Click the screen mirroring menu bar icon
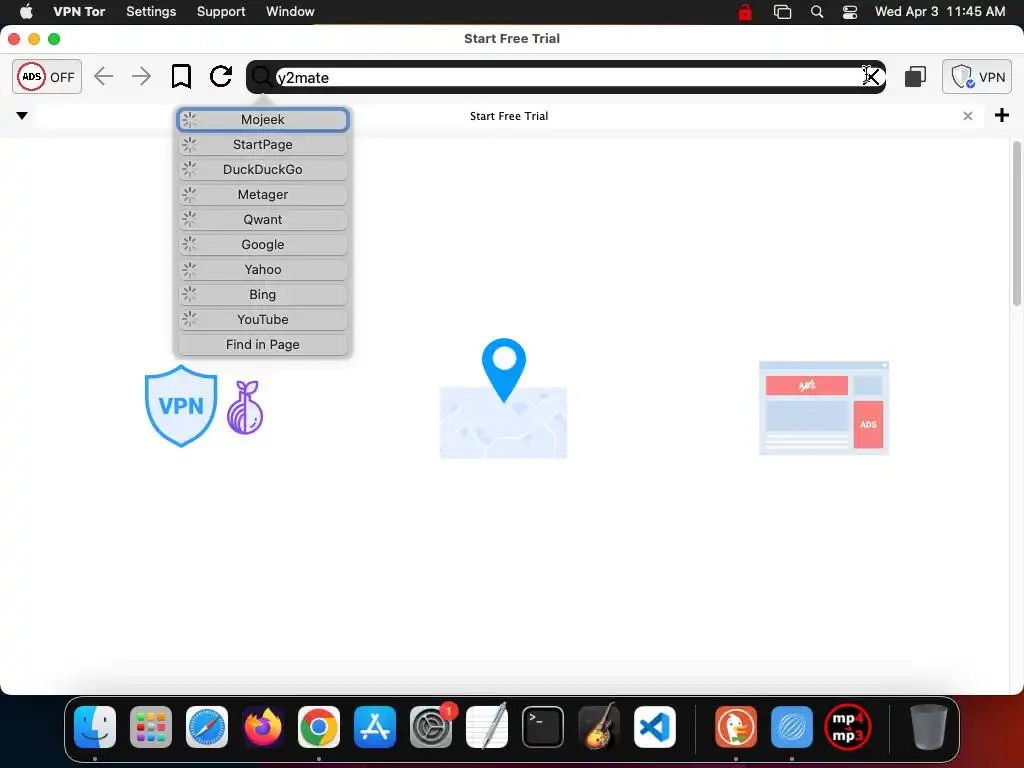The height and width of the screenshot is (768, 1024). 782,12
